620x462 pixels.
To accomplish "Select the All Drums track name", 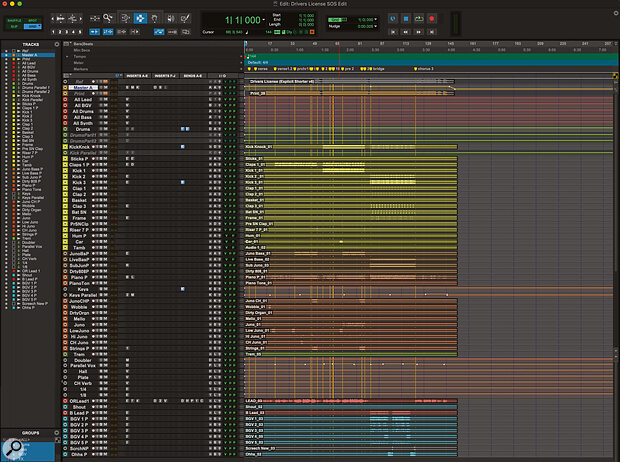I will [x=83, y=112].
